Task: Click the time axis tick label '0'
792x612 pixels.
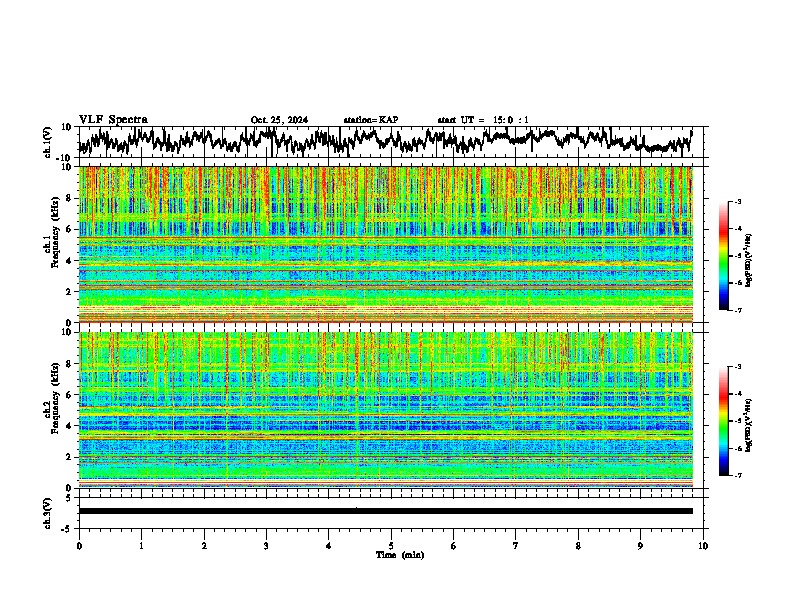Action: pyautogui.click(x=79, y=546)
